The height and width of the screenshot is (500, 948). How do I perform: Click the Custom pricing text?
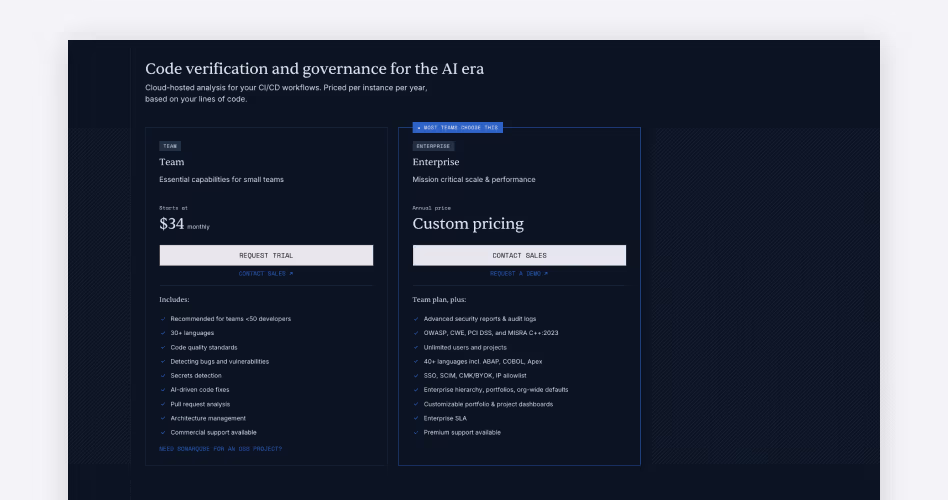tap(468, 224)
